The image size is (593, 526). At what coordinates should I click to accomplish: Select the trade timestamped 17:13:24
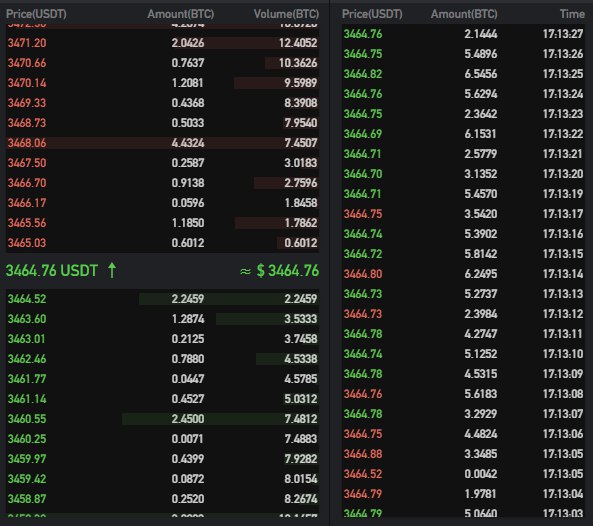click(463, 94)
